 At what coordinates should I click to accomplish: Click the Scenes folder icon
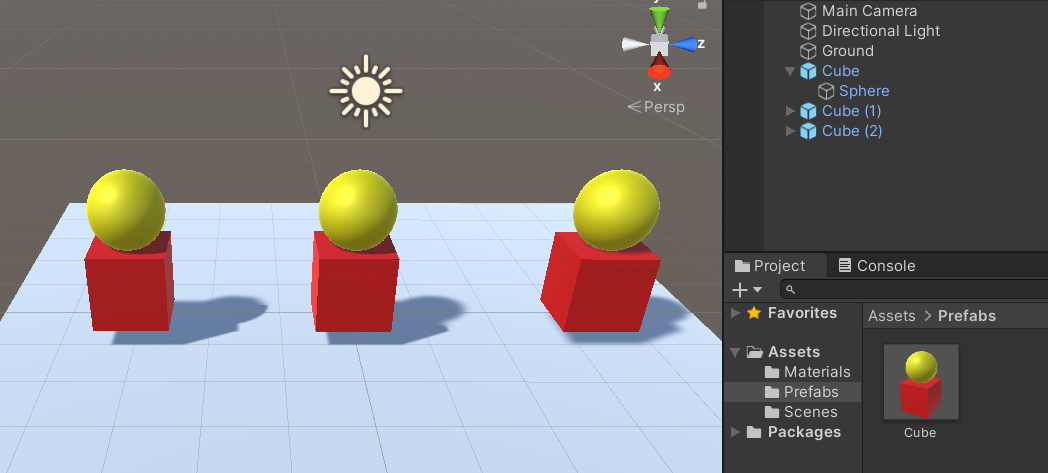[x=772, y=412]
